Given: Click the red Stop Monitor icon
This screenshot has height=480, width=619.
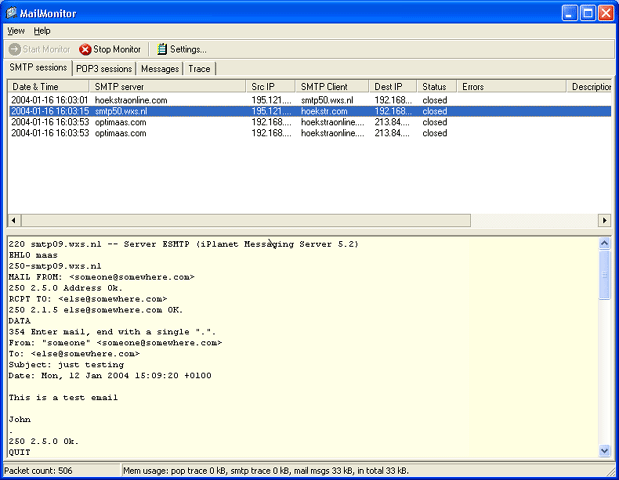Looking at the screenshot, I should click(x=85, y=49).
